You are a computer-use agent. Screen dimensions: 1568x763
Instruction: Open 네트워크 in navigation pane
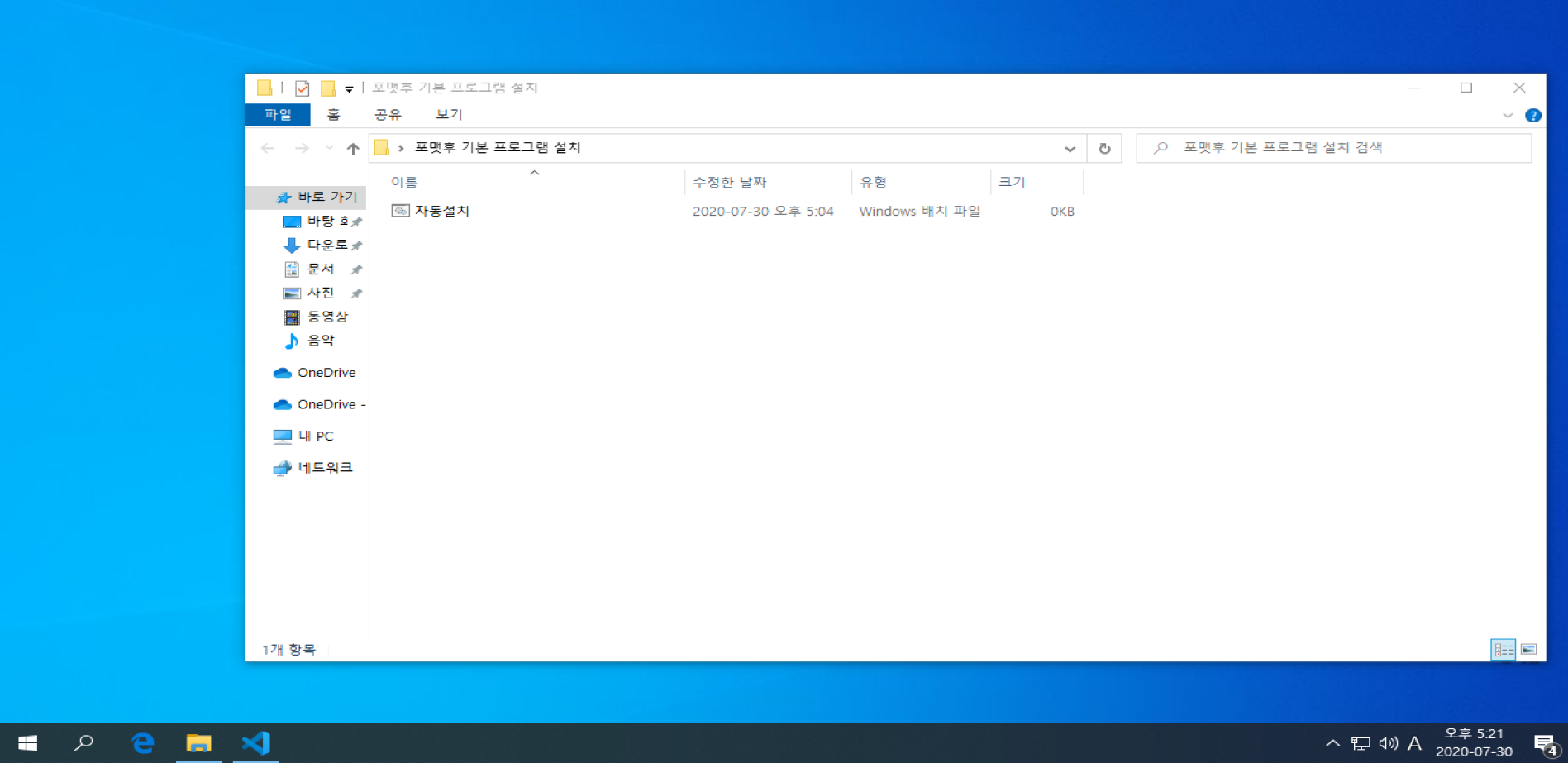pyautogui.click(x=313, y=468)
